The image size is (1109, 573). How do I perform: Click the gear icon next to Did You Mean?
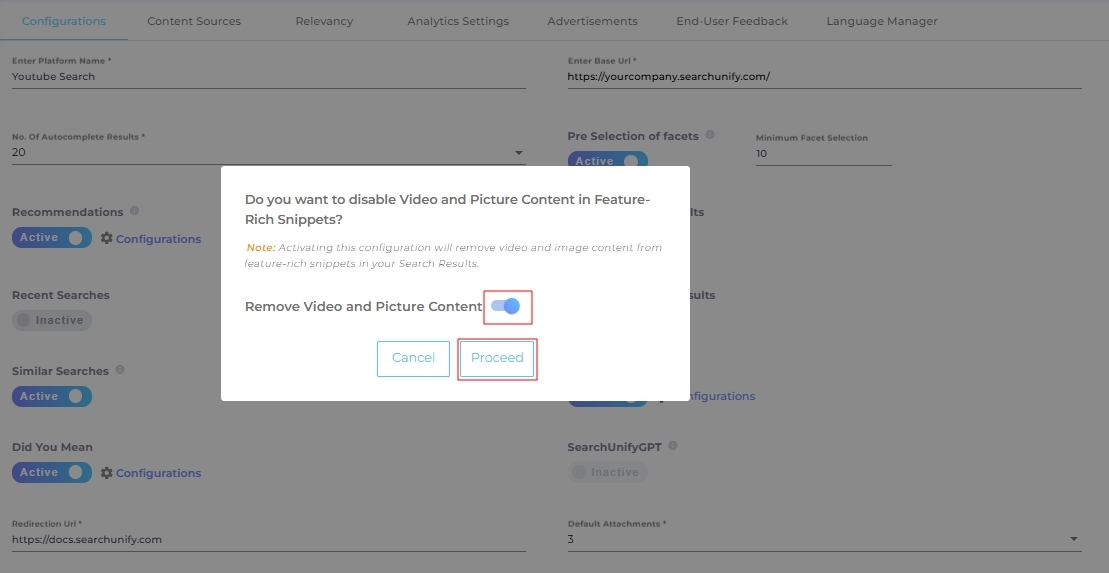107,473
